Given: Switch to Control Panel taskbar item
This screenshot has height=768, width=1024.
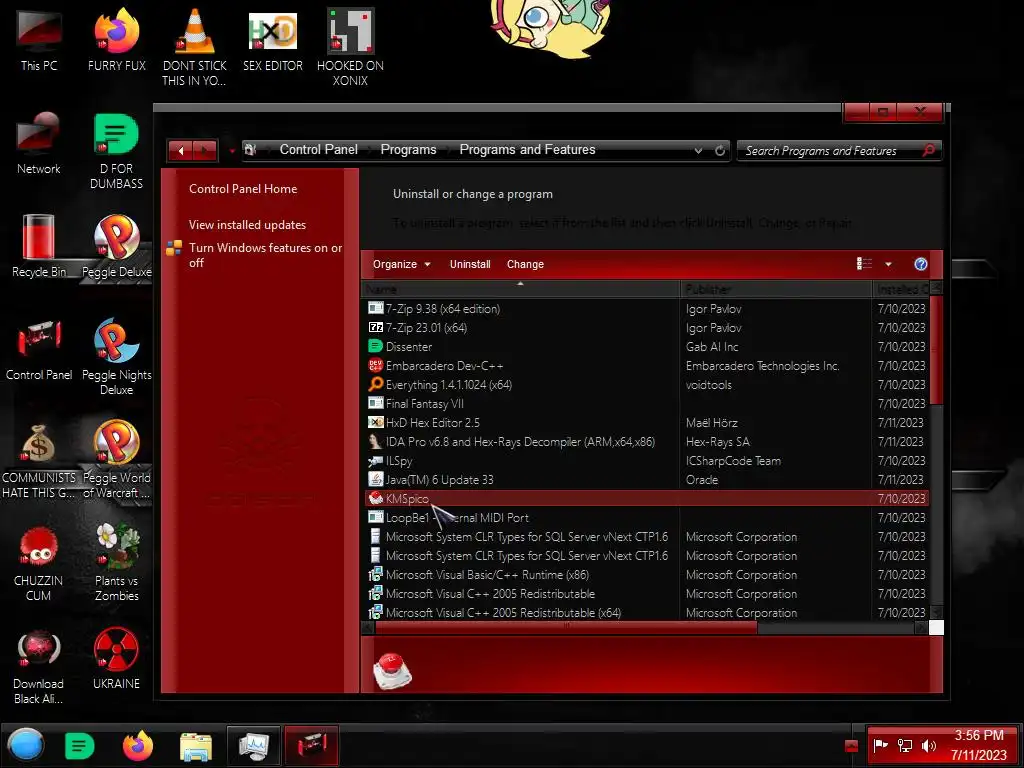Looking at the screenshot, I should [x=312, y=746].
